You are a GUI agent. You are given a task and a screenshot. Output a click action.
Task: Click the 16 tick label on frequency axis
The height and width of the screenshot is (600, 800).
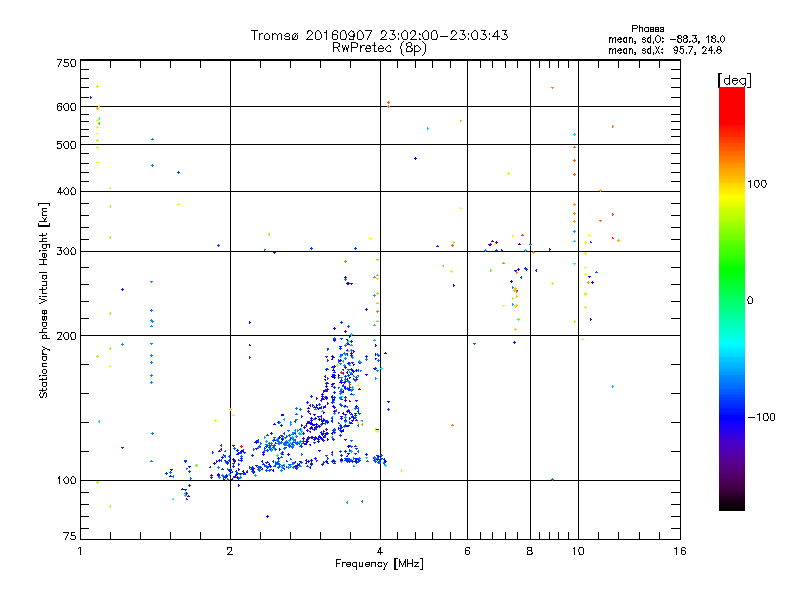[680, 551]
